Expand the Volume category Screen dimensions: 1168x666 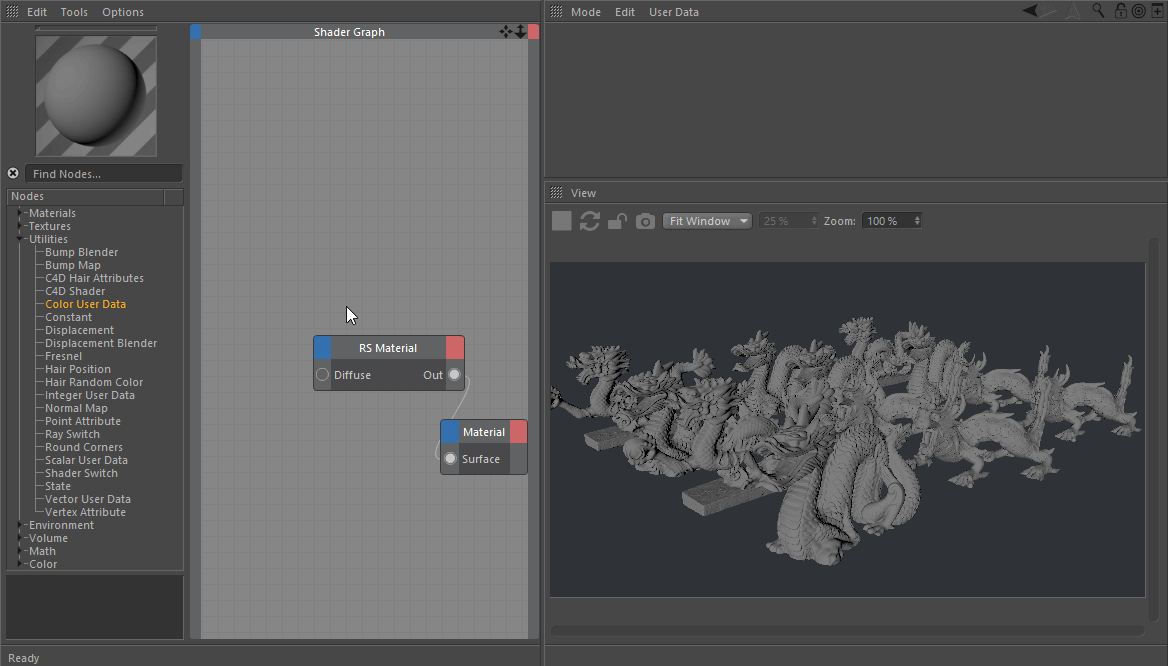coord(19,538)
